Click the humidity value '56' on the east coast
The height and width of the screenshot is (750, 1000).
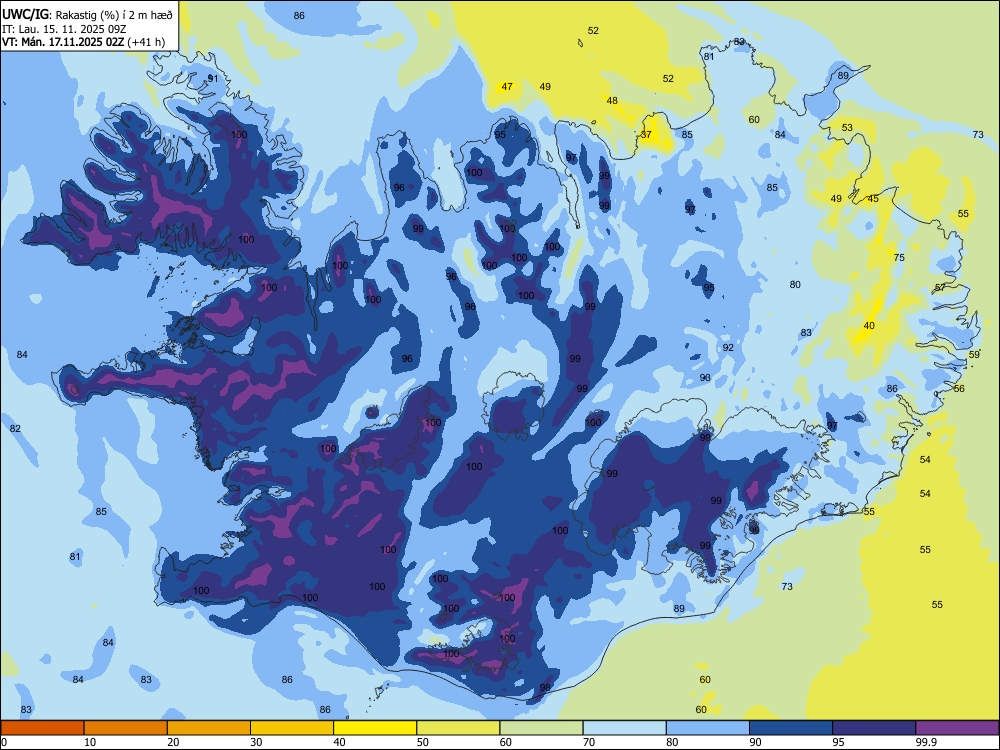(959, 388)
